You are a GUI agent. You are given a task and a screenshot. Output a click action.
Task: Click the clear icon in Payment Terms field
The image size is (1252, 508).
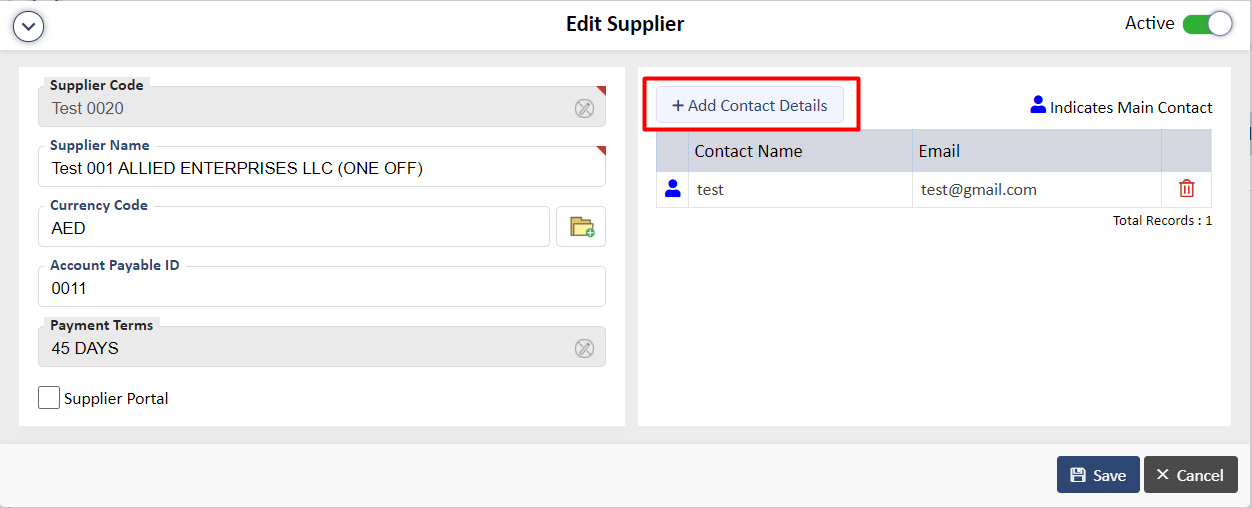coord(584,348)
